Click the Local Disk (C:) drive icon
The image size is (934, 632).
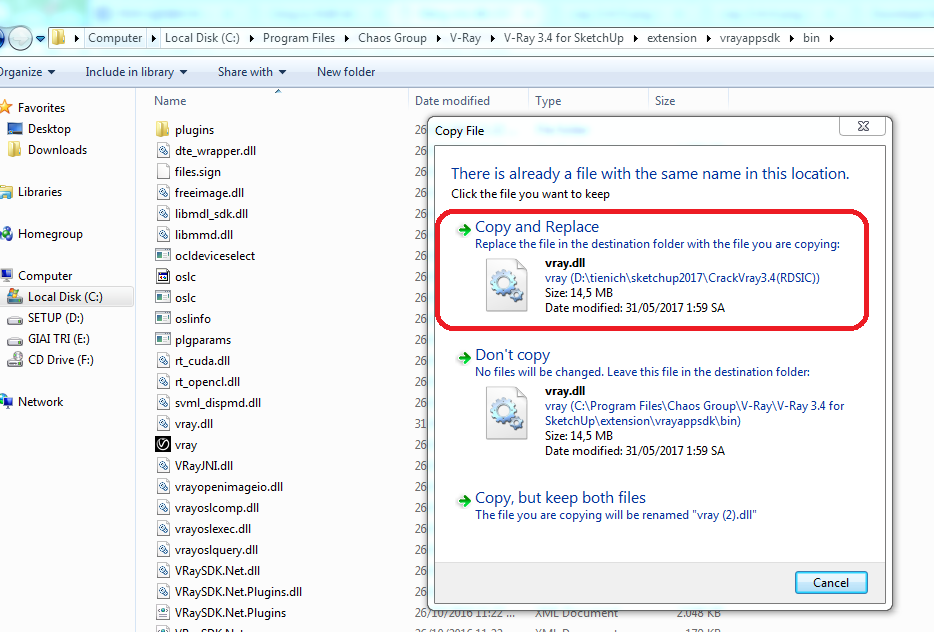click(x=15, y=297)
